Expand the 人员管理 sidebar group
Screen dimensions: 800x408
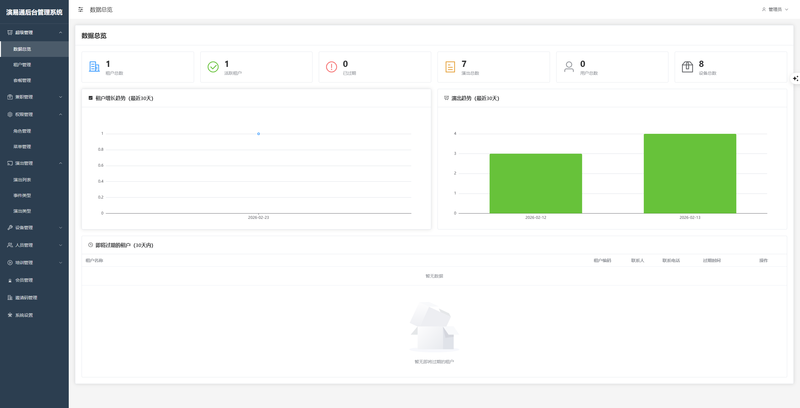click(x=34, y=245)
